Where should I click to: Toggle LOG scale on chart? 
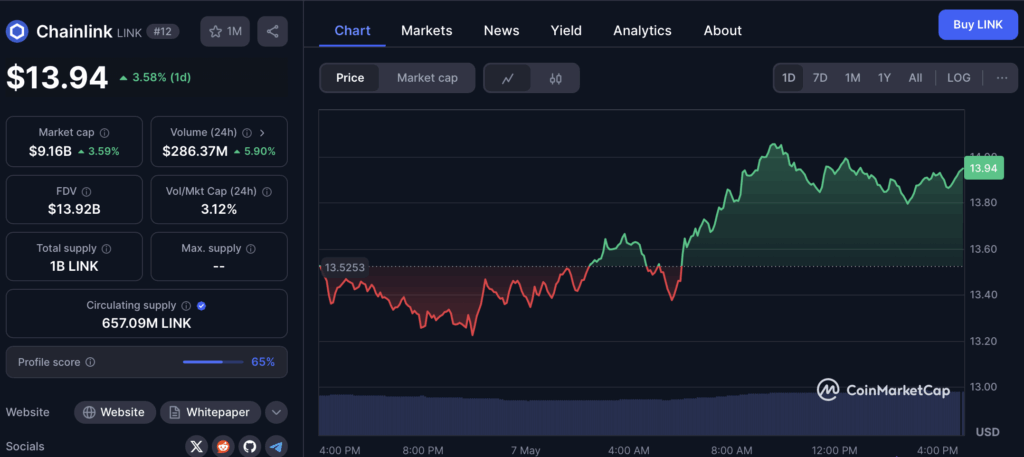click(959, 78)
